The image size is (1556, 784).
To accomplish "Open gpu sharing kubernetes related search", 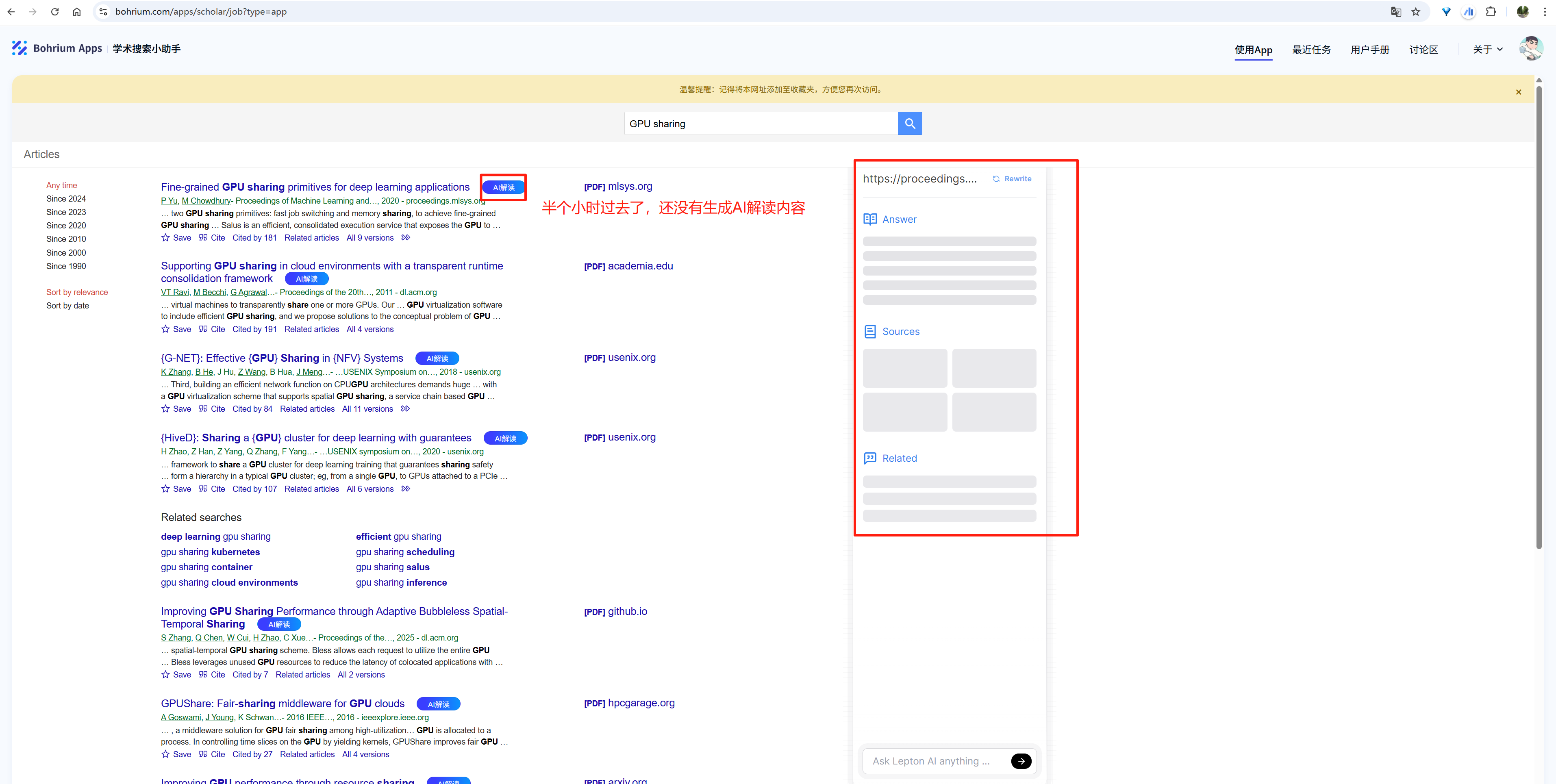I will click(210, 552).
